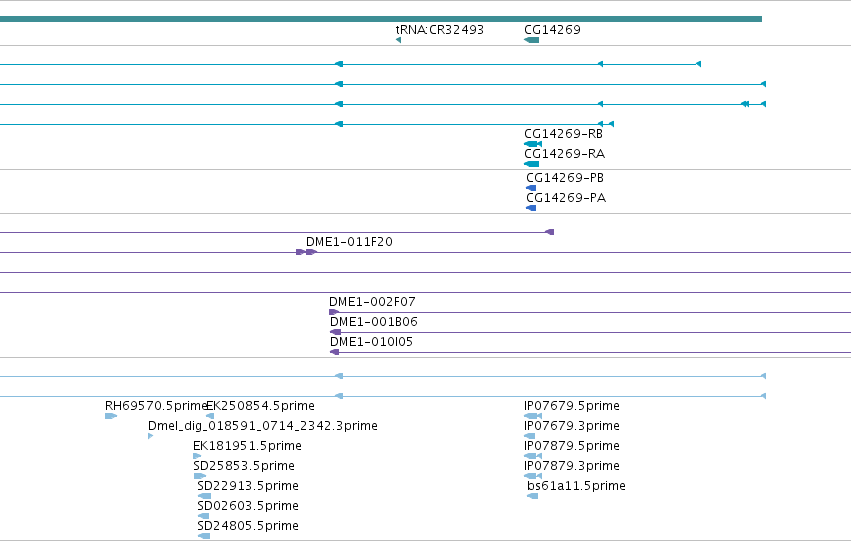Click the SD25853.5prime EST glyph
This screenshot has height=541, width=851.
(200, 476)
